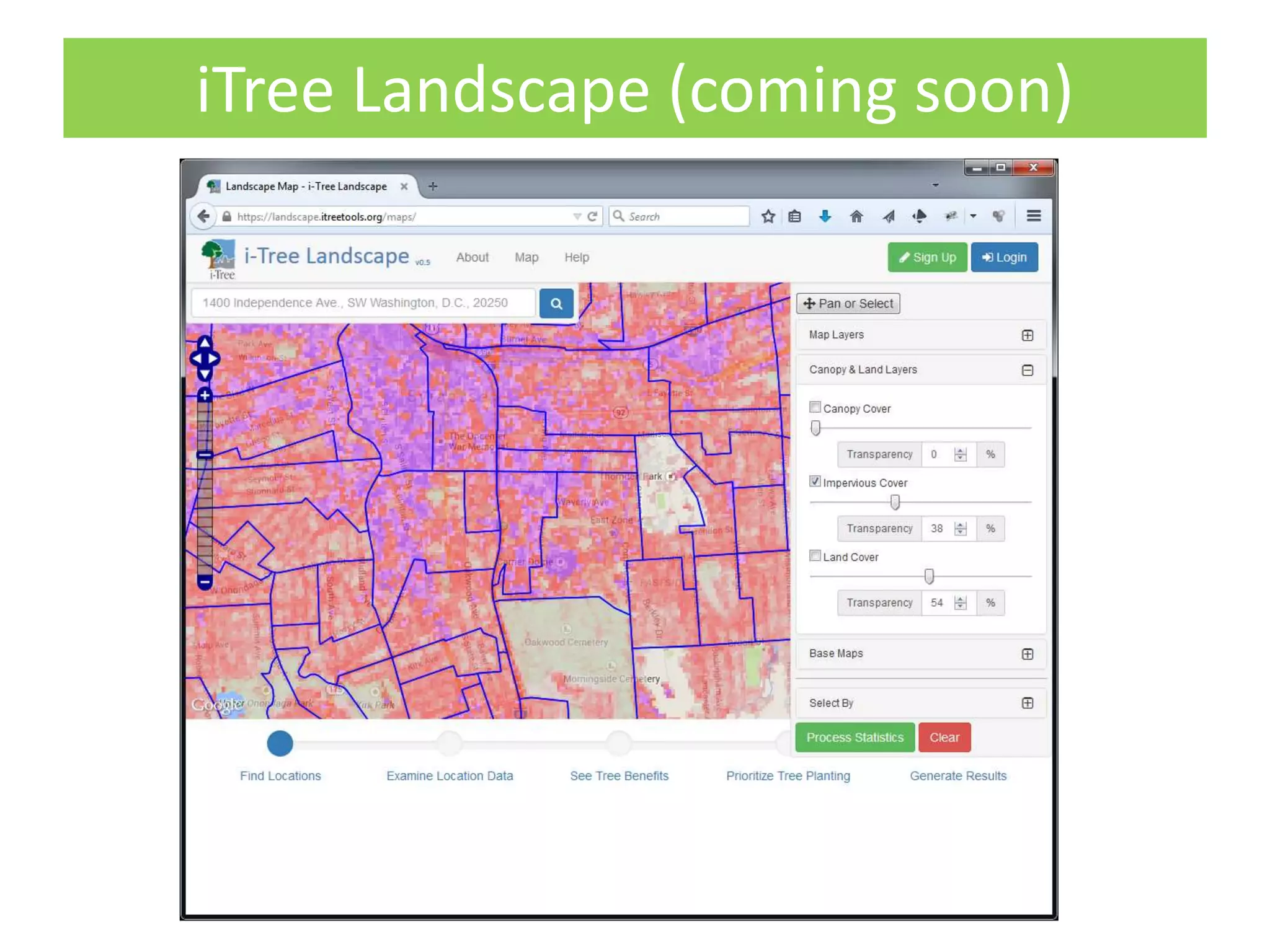This screenshot has width=1270, height=952.
Task: Pan the map left with arrow
Action: (x=196, y=358)
